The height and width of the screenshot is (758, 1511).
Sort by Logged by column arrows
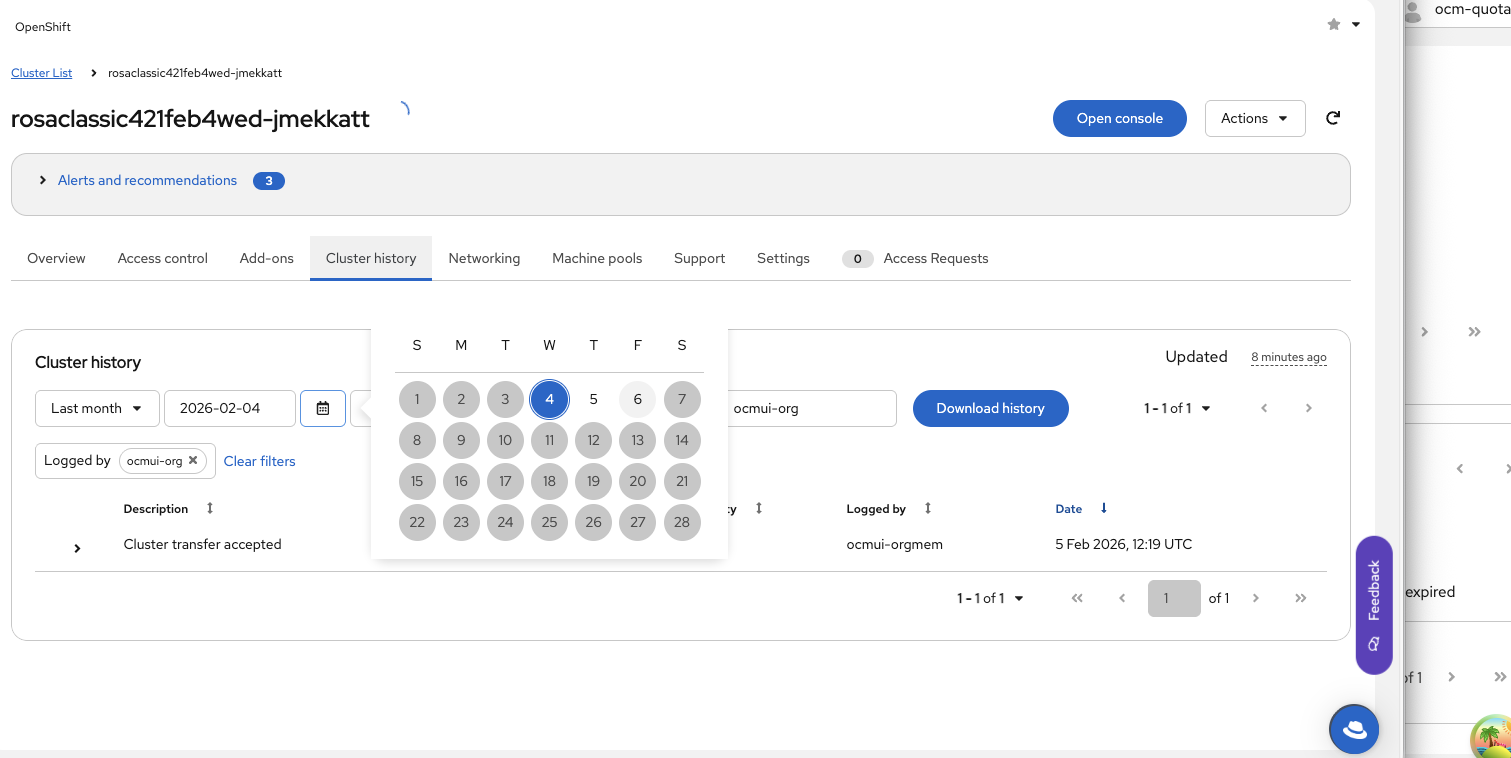point(928,509)
